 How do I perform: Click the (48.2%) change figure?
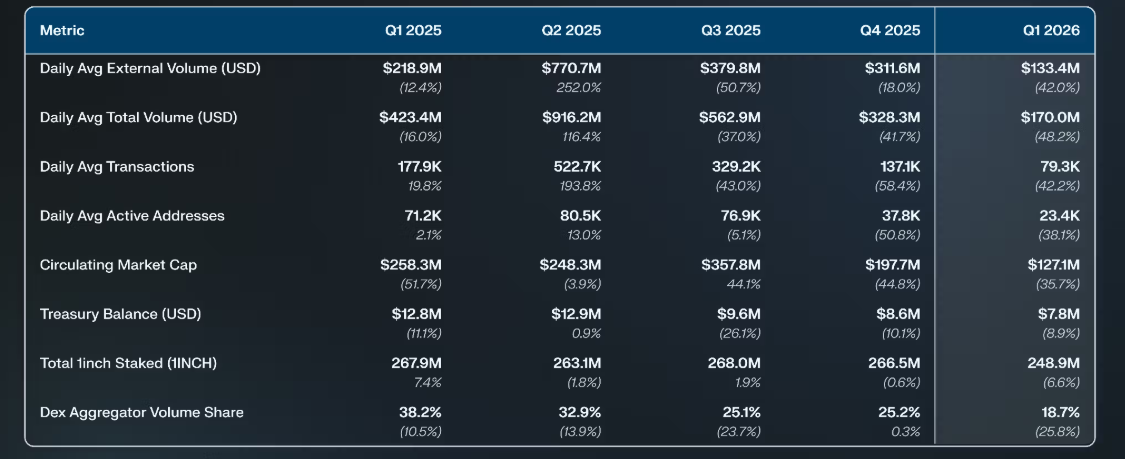tap(1057, 136)
